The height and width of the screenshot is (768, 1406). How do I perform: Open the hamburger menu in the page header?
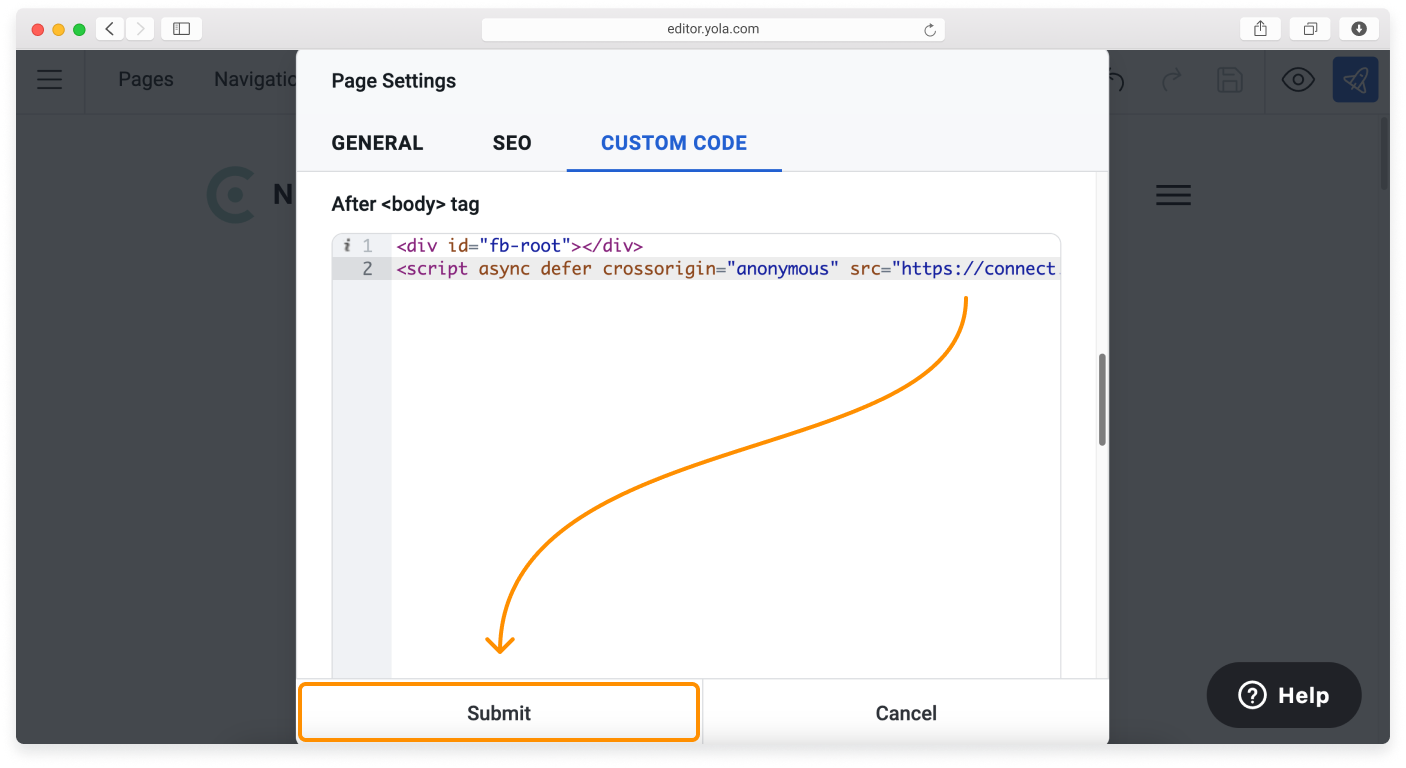(x=1173, y=195)
